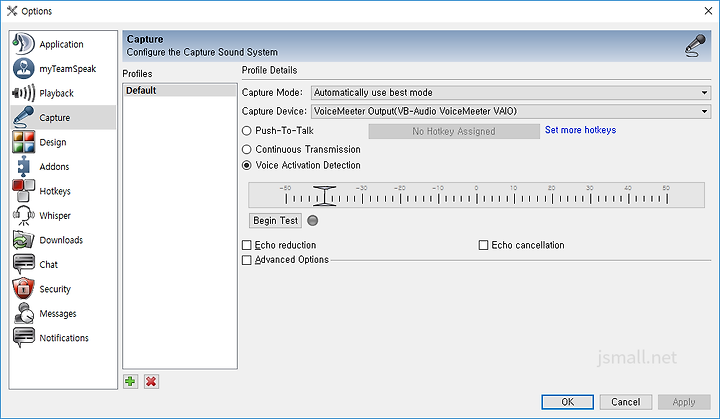The width and height of the screenshot is (720, 419).
Task: Open Hotkeys icon in sidebar
Action: 23,191
